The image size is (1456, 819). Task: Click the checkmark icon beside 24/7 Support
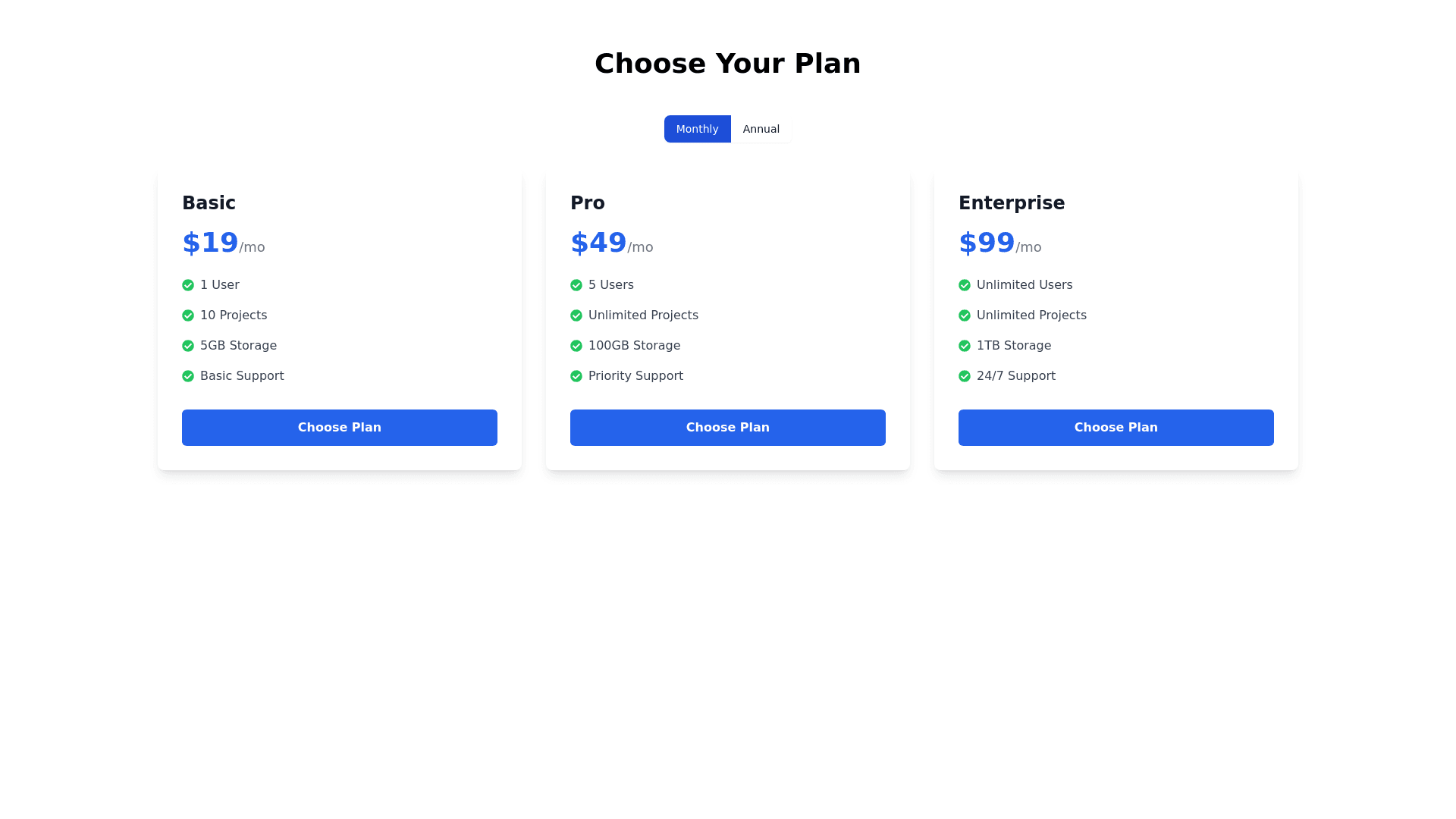click(965, 376)
